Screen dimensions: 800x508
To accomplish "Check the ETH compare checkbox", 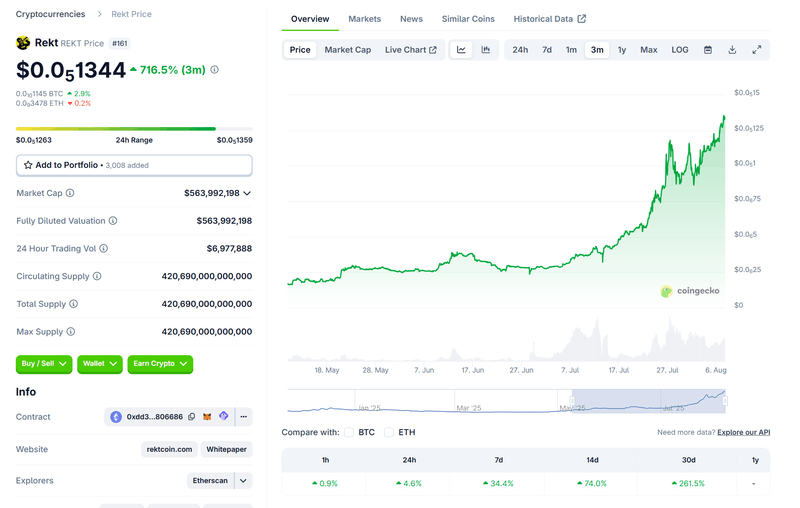I will 389,432.
